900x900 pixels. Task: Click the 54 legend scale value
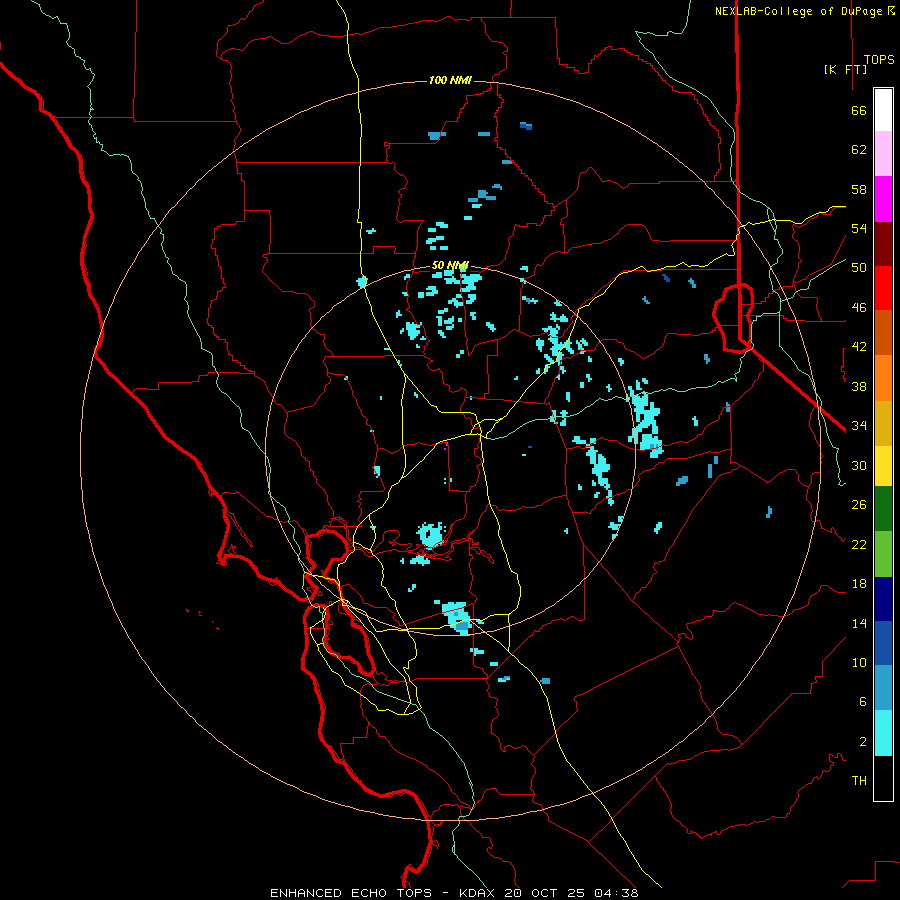[859, 228]
